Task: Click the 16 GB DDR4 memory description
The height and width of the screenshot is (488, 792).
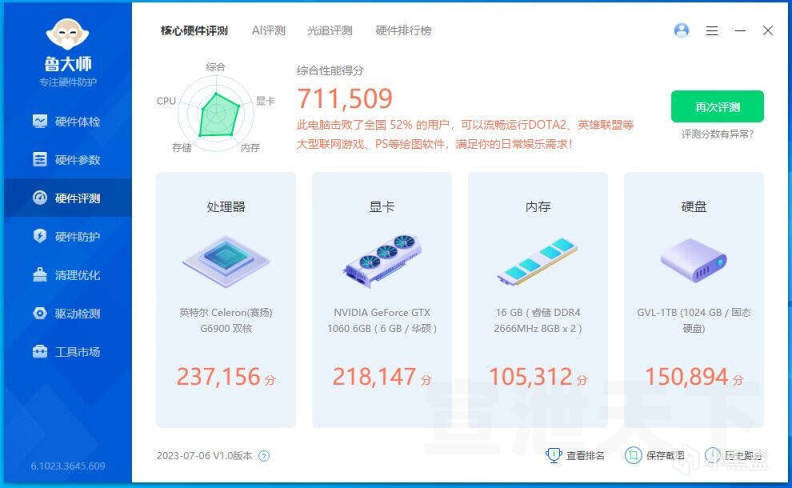Action: click(x=538, y=320)
